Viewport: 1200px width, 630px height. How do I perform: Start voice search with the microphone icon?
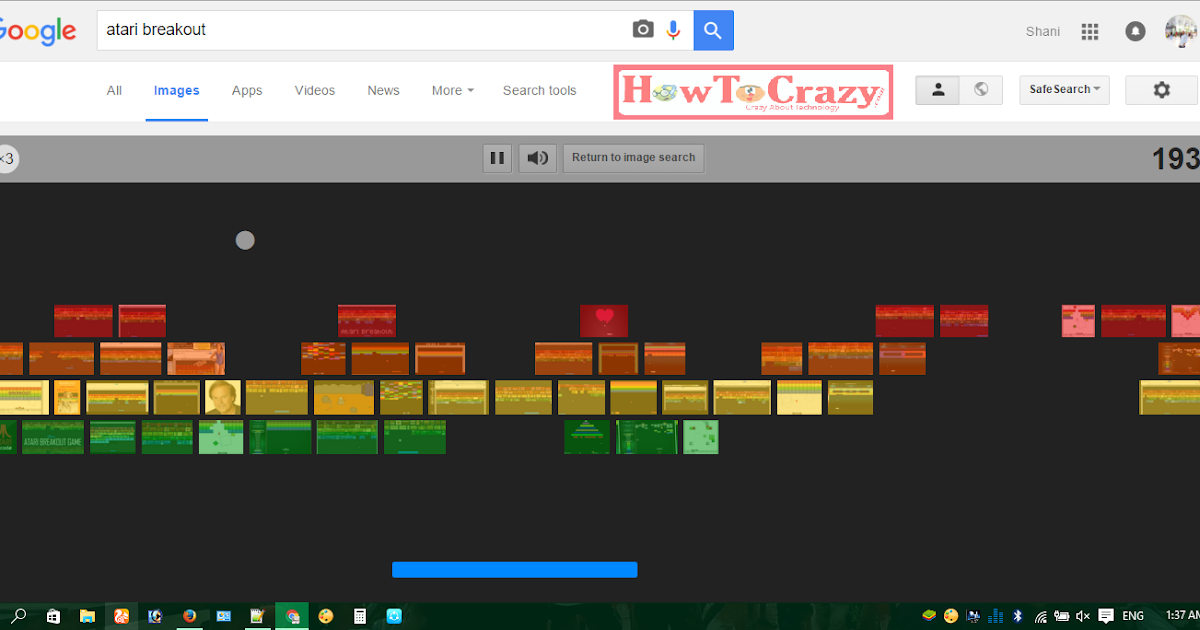[673, 30]
